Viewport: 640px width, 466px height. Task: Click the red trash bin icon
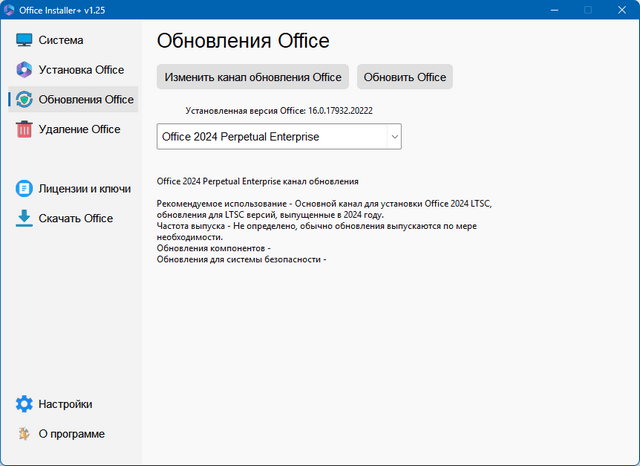25,129
